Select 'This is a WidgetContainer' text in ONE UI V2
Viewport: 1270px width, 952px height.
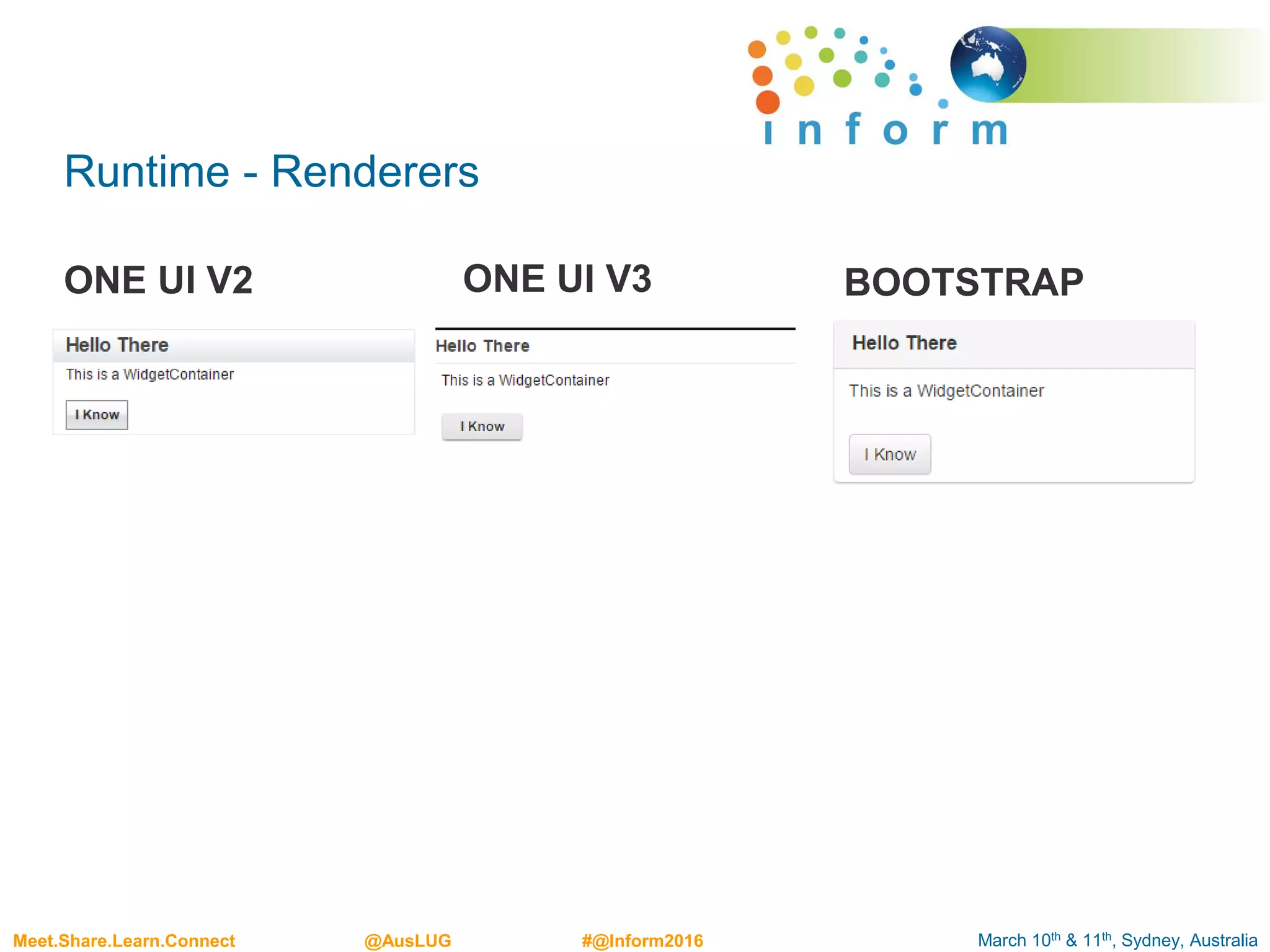pyautogui.click(x=149, y=374)
